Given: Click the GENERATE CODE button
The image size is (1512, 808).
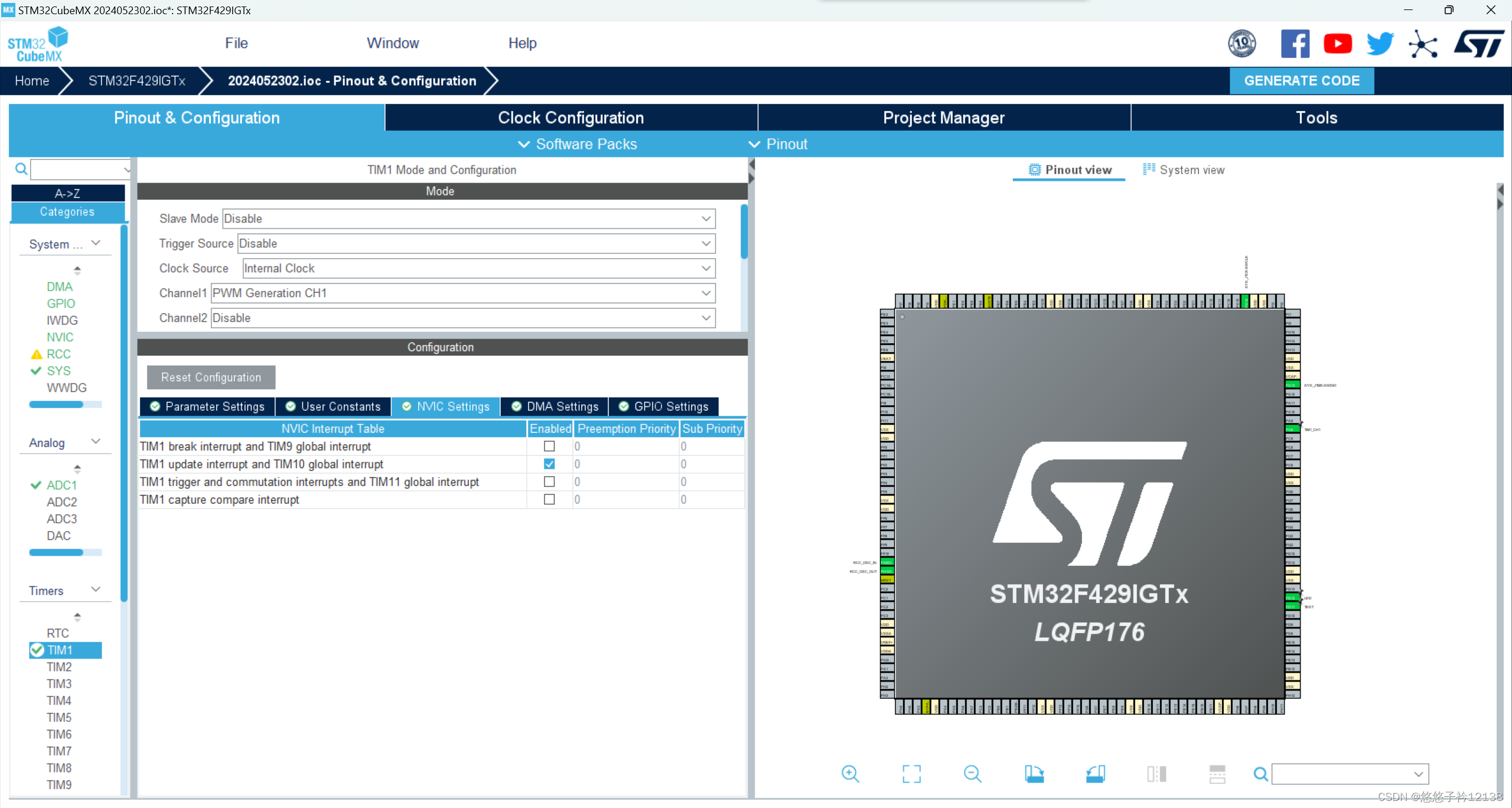Looking at the screenshot, I should (1302, 80).
